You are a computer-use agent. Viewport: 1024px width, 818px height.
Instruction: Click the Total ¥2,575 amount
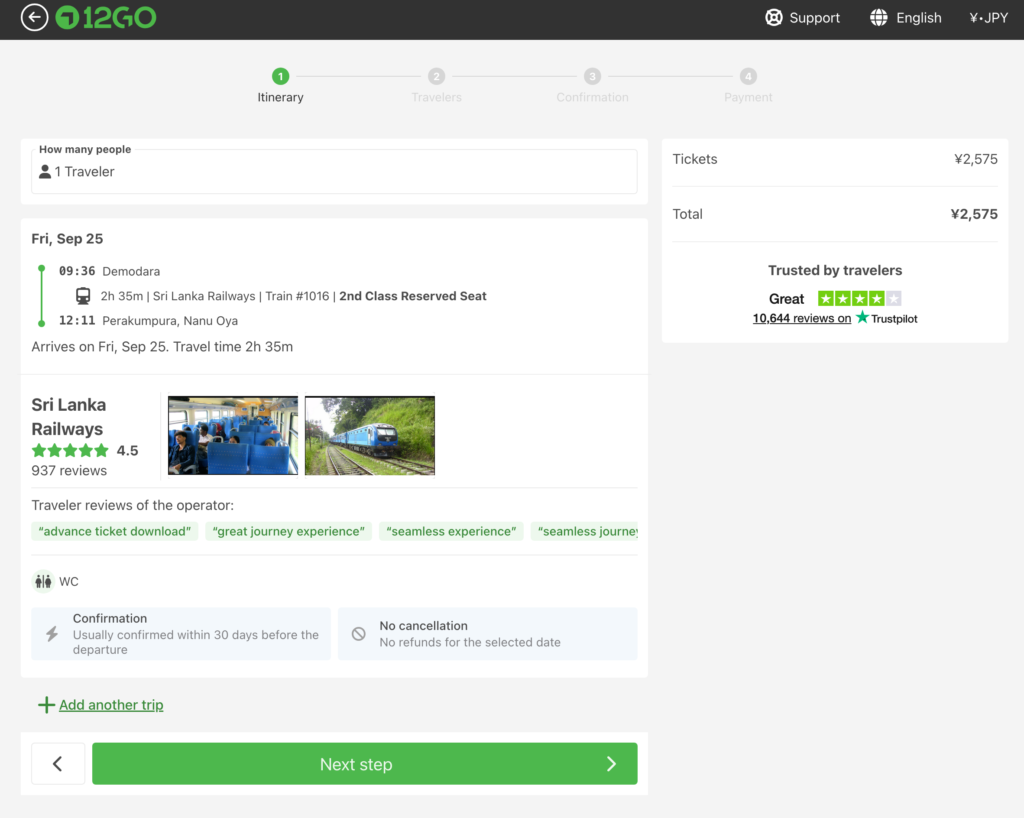(x=974, y=214)
